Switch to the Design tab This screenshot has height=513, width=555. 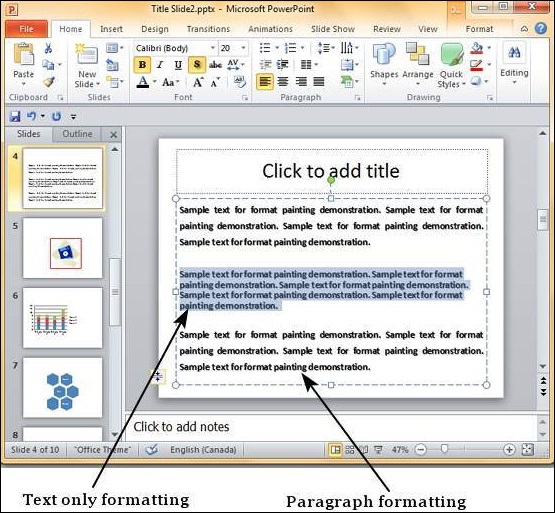[x=155, y=29]
